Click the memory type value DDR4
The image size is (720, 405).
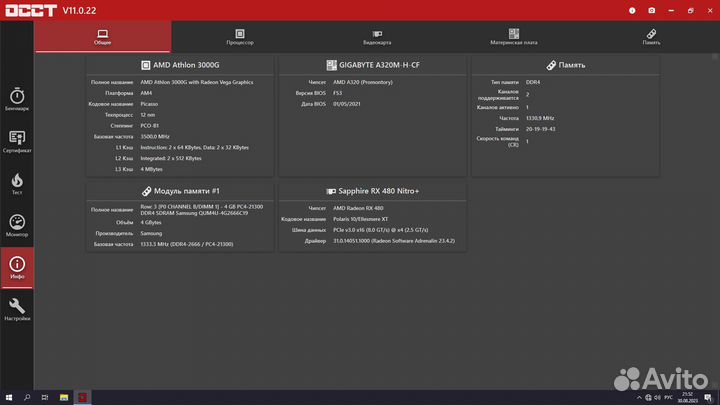click(x=533, y=82)
